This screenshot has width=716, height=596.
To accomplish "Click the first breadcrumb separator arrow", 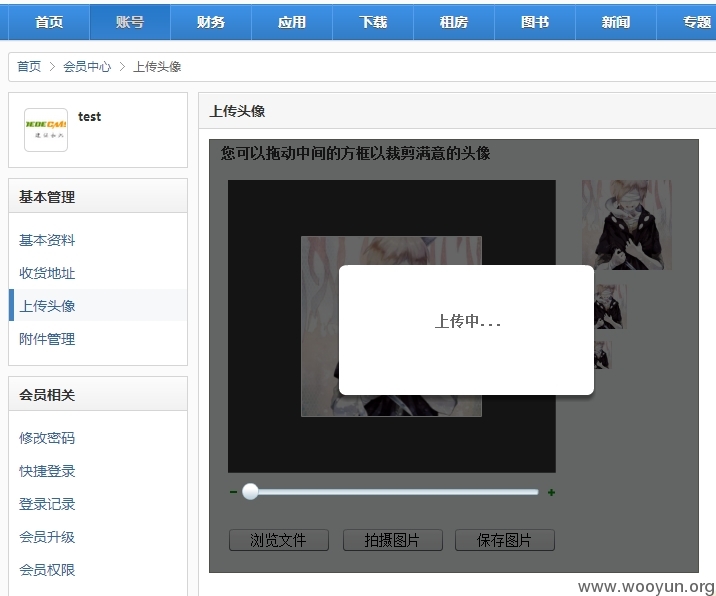I will pos(52,67).
